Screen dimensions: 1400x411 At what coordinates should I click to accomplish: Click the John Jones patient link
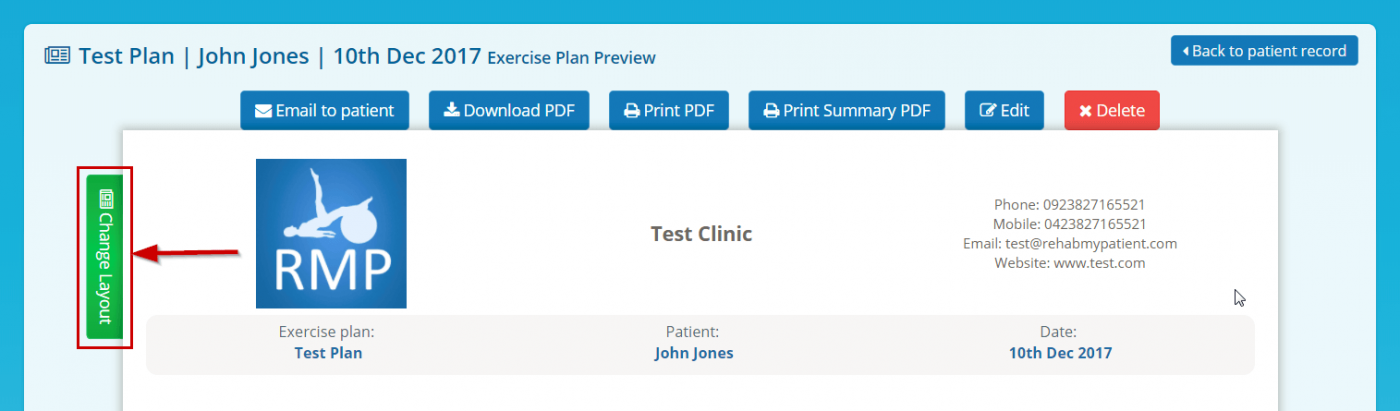(x=694, y=353)
